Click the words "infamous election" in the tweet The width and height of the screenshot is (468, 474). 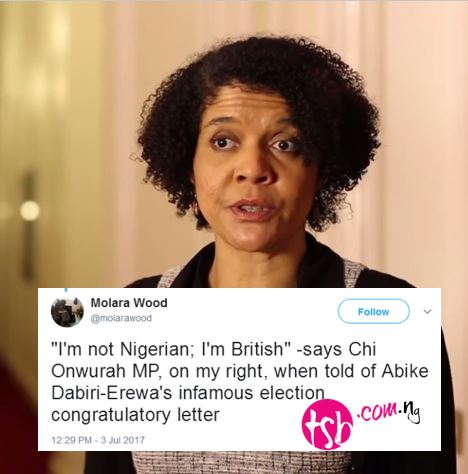251,393
